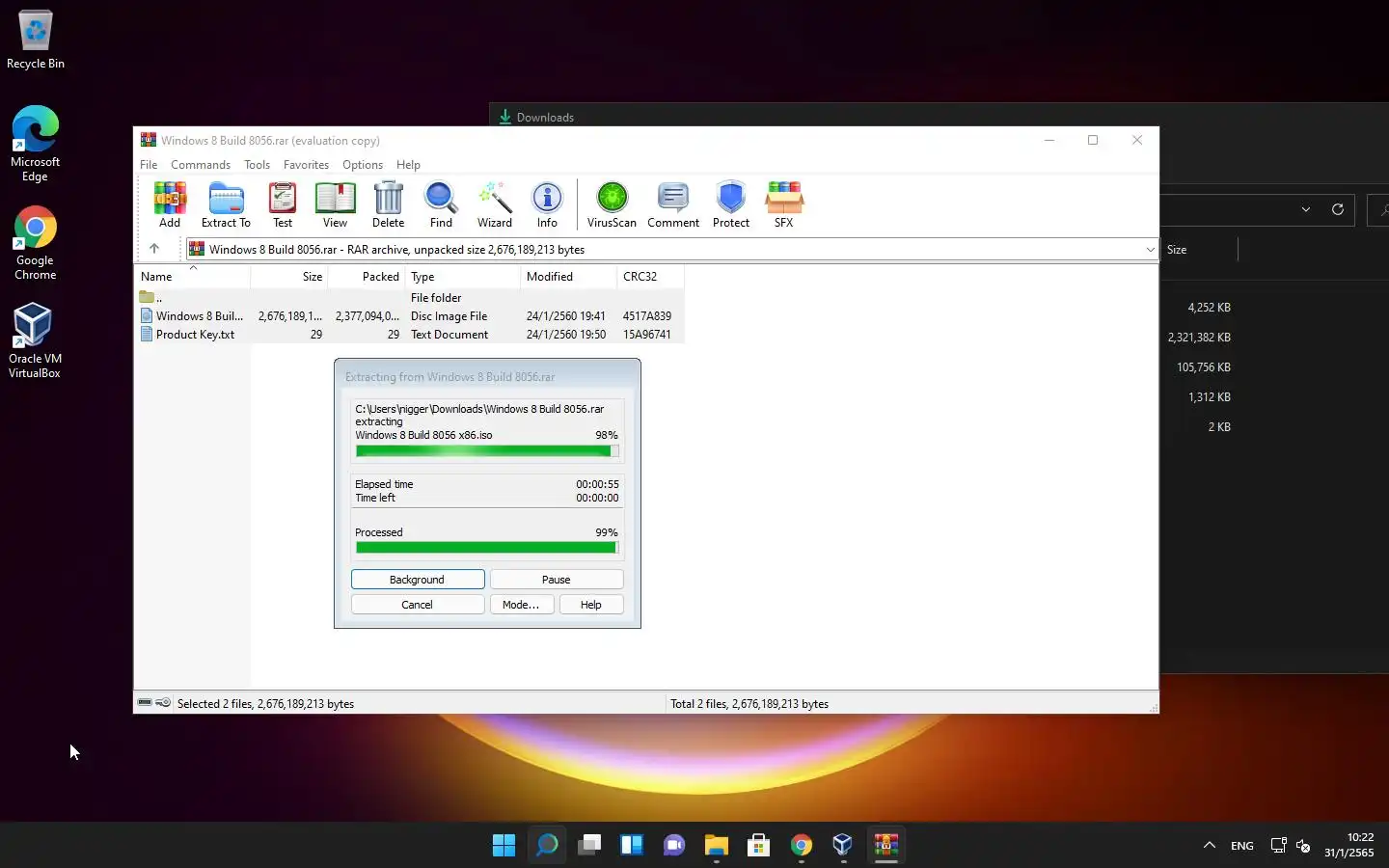This screenshot has height=868, width=1389.
Task: Cancel the extraction
Action: point(418,605)
